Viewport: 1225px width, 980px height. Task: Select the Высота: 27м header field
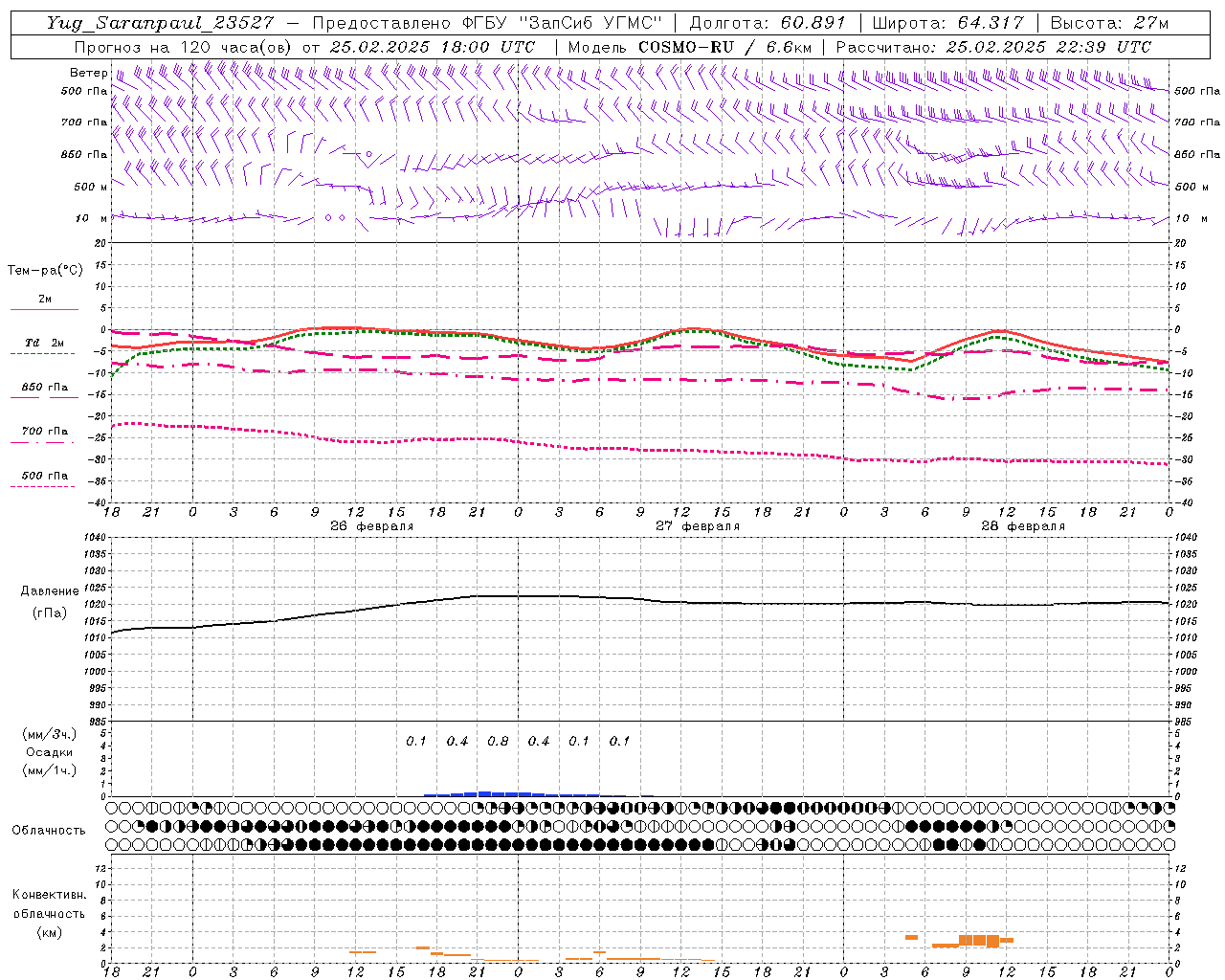click(1110, 23)
